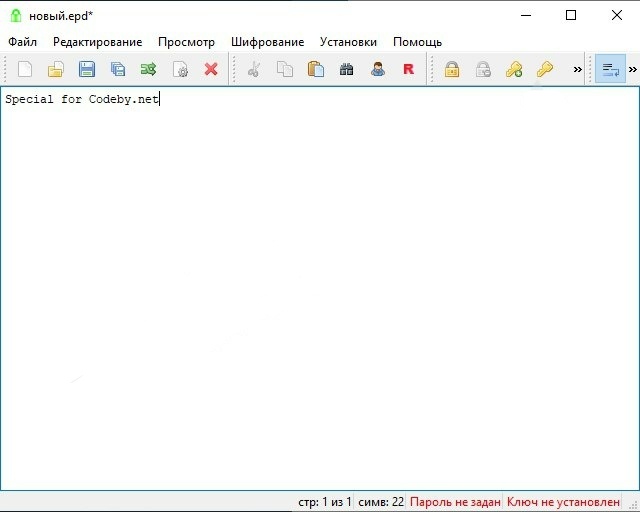Screen dimensions: 640x512
Task: Click the grey padlock decrypt icon
Action: point(483,69)
